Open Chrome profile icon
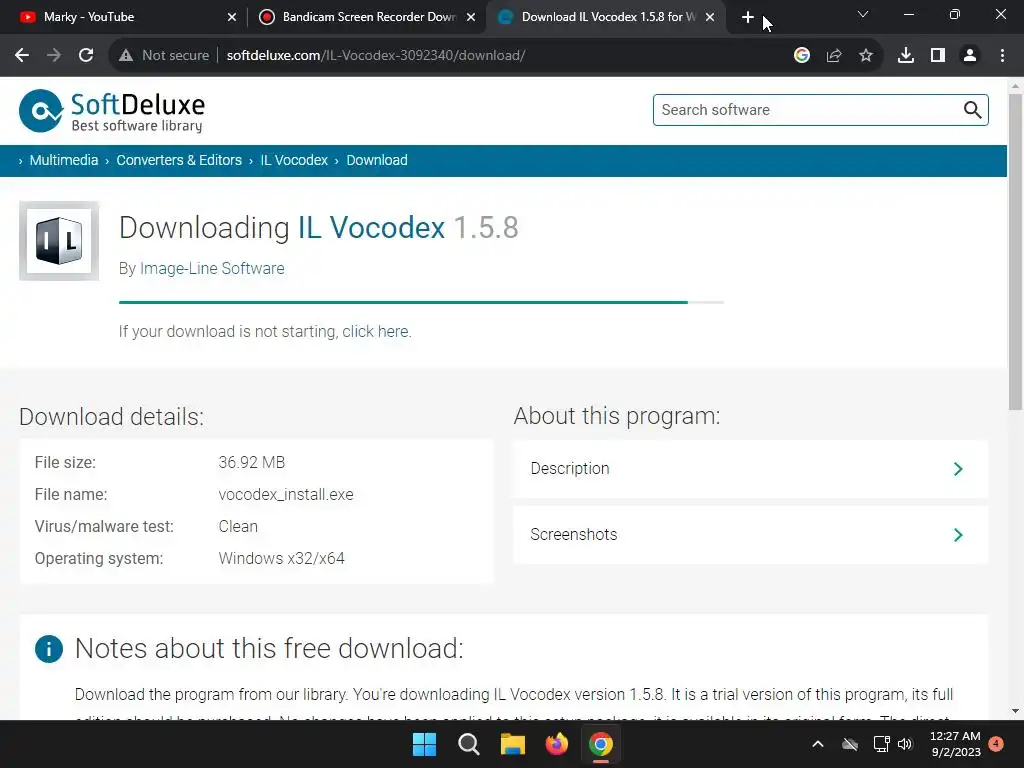Image resolution: width=1024 pixels, height=768 pixels. pos(970,56)
